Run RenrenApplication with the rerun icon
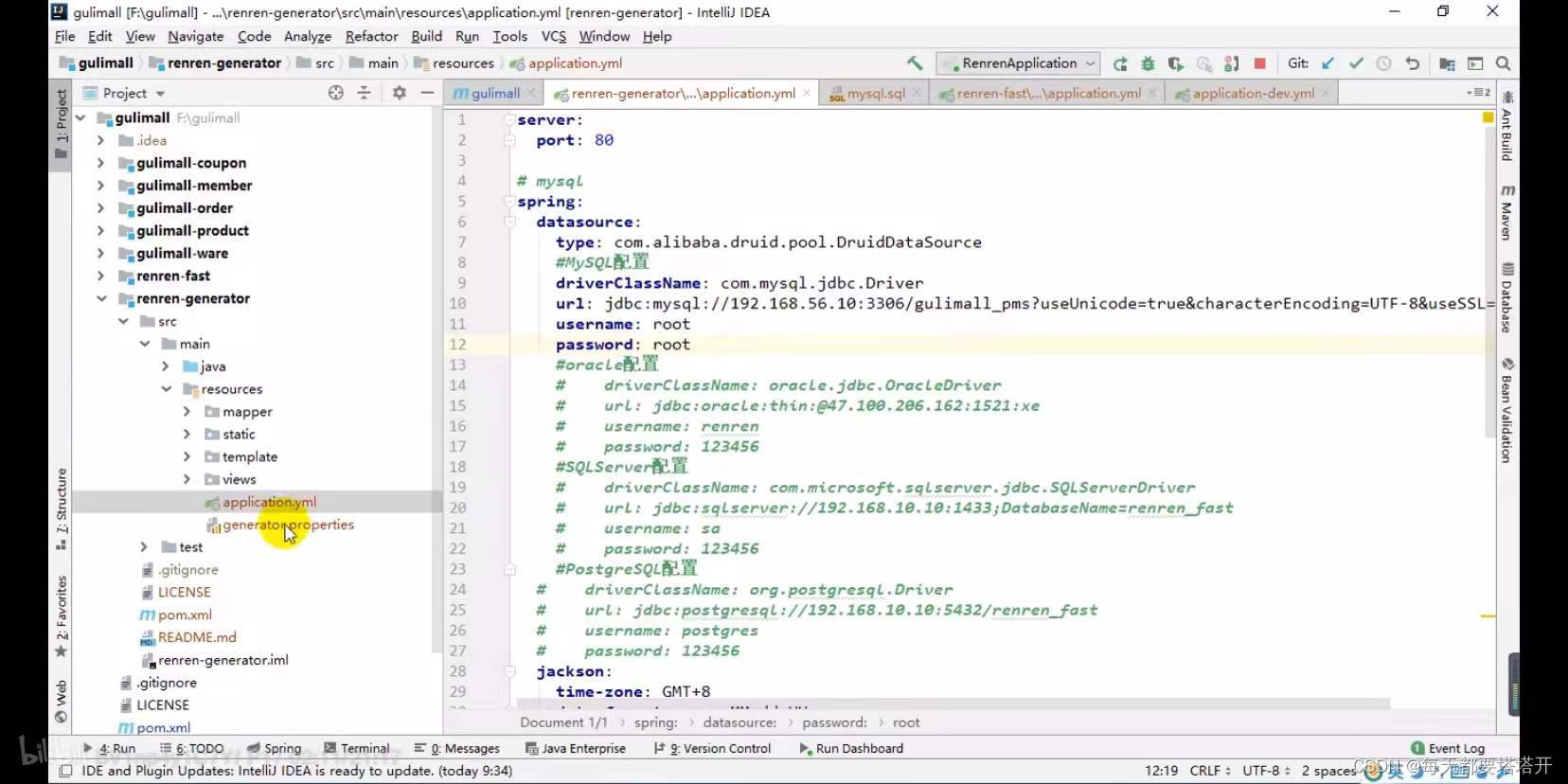This screenshot has width=1568, height=784. point(1120,63)
